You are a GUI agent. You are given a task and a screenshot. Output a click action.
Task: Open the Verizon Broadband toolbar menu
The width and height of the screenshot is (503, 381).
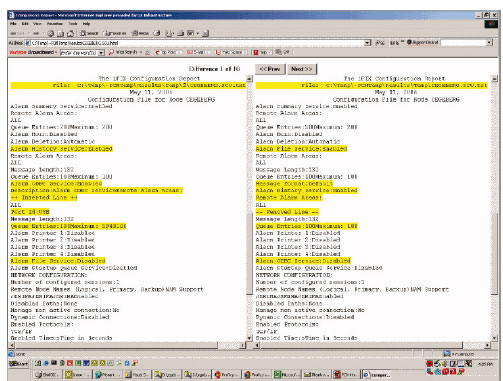[x=33, y=52]
